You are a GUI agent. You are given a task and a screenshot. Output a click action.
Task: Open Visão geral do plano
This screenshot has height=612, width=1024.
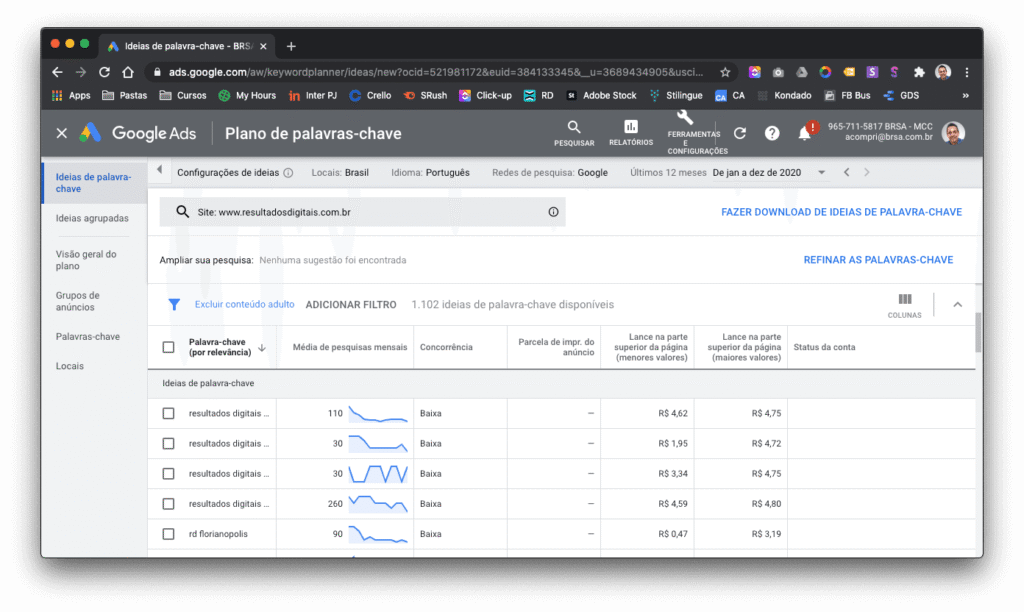[x=86, y=260]
